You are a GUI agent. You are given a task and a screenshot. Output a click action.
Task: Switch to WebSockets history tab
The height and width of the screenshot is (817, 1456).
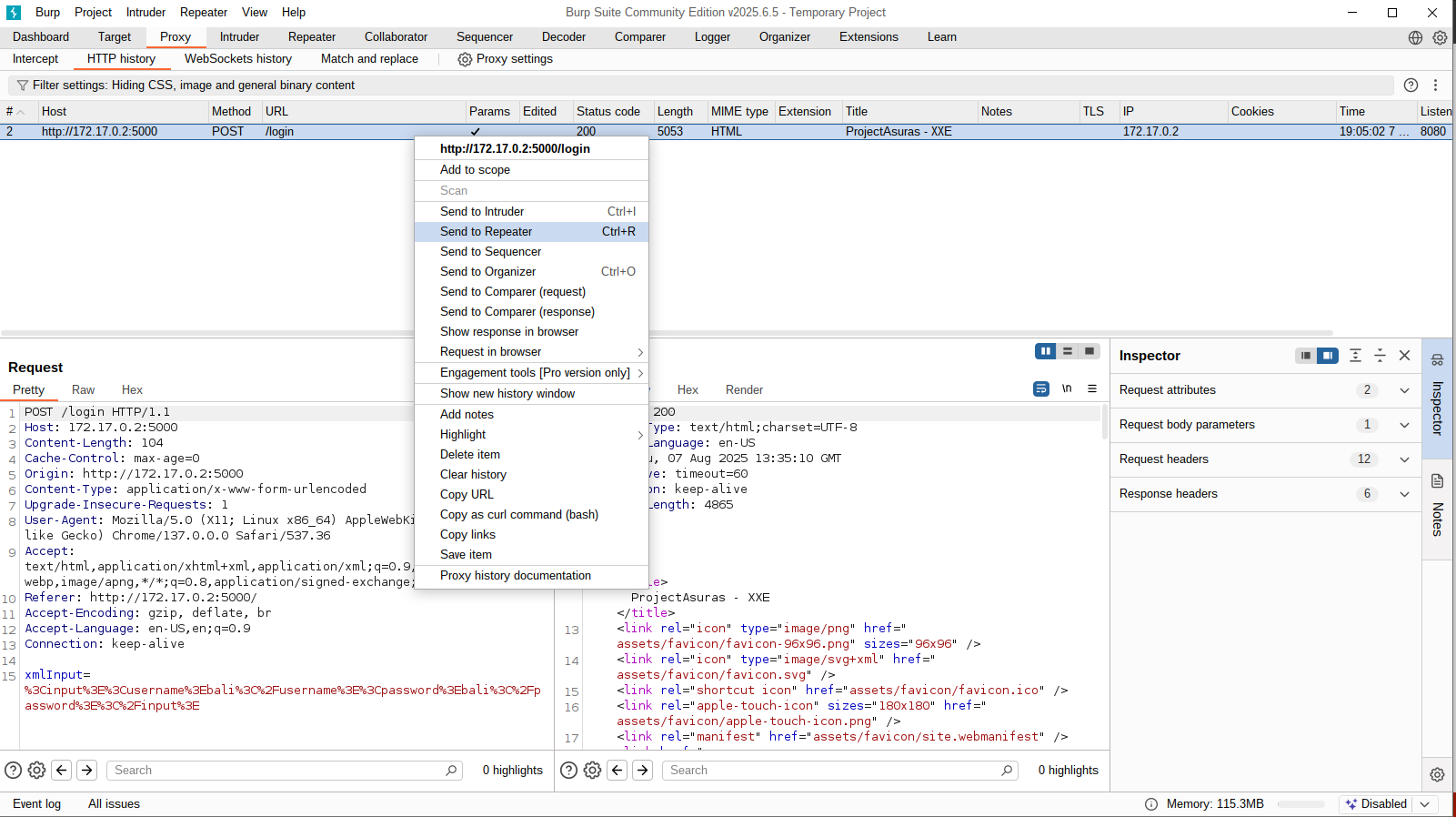coord(238,59)
